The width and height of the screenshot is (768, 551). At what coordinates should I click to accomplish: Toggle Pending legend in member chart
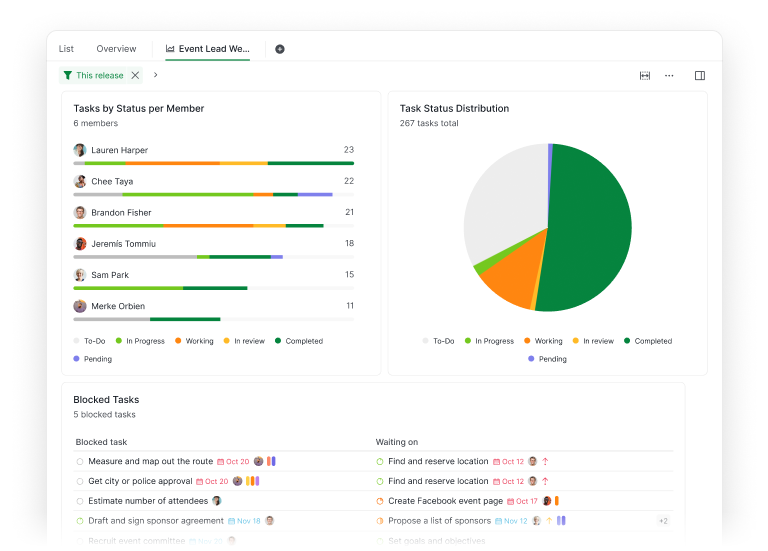[x=93, y=359]
